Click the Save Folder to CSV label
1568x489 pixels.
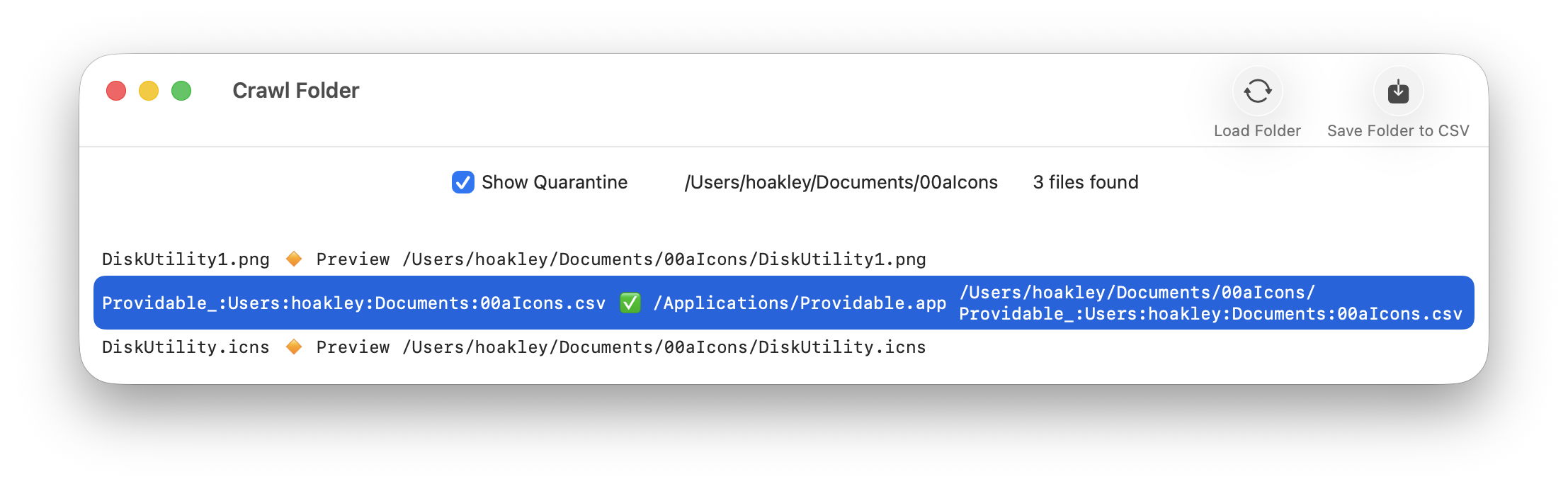tap(1398, 131)
